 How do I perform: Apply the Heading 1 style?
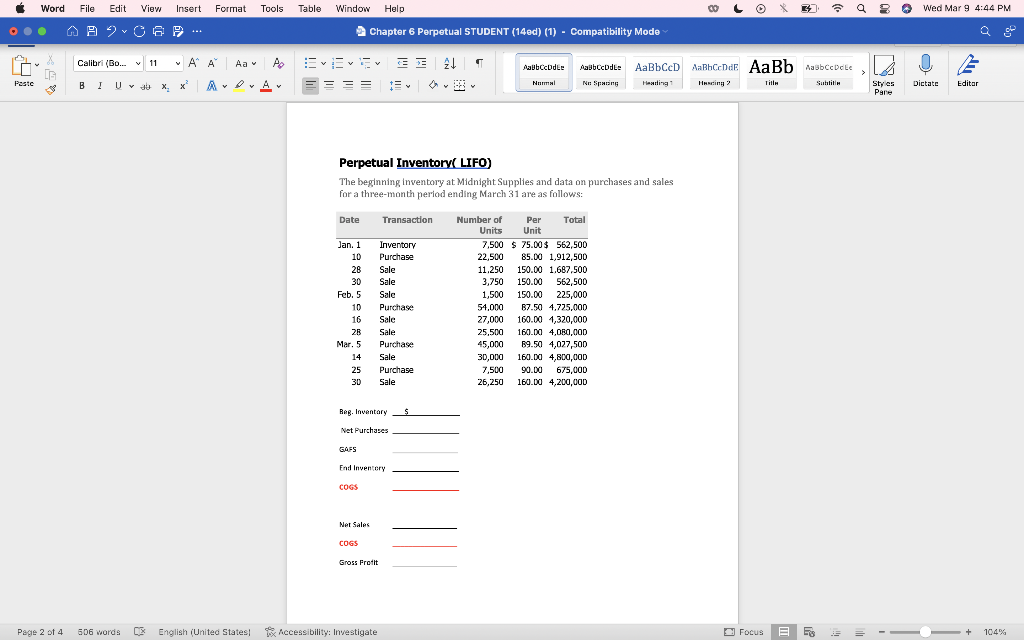pyautogui.click(x=657, y=72)
